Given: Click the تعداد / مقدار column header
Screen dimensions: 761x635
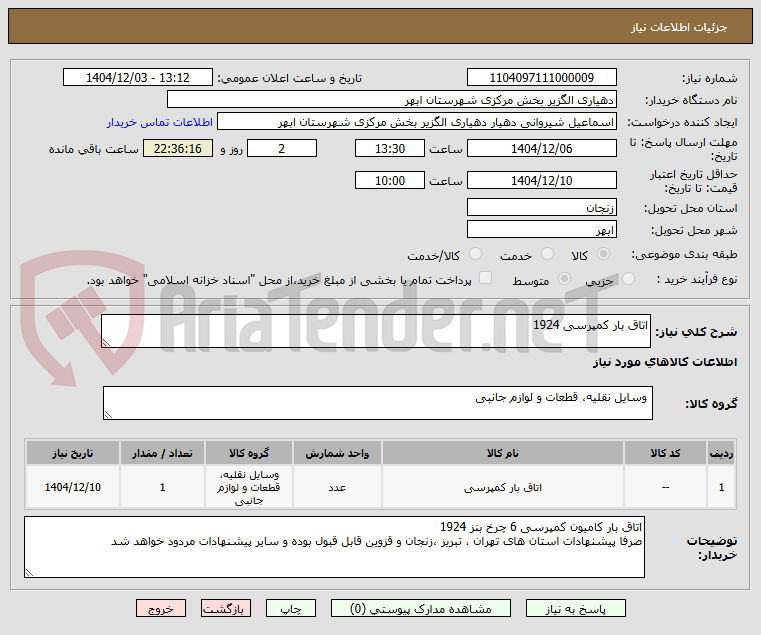Looking at the screenshot, I should [163, 453].
